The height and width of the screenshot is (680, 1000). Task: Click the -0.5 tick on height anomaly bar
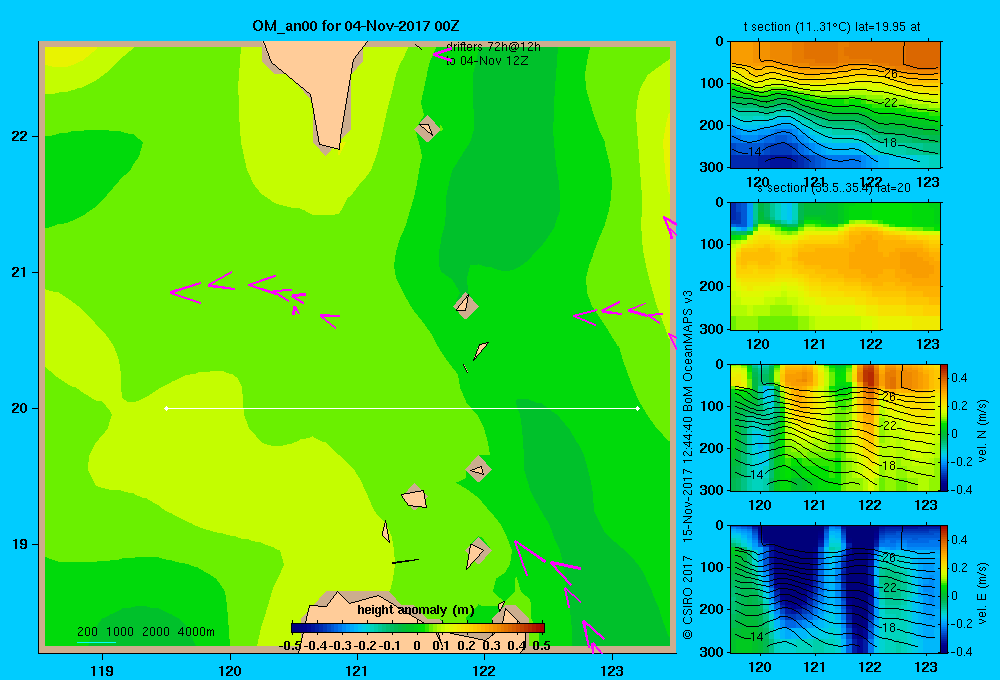[290, 646]
